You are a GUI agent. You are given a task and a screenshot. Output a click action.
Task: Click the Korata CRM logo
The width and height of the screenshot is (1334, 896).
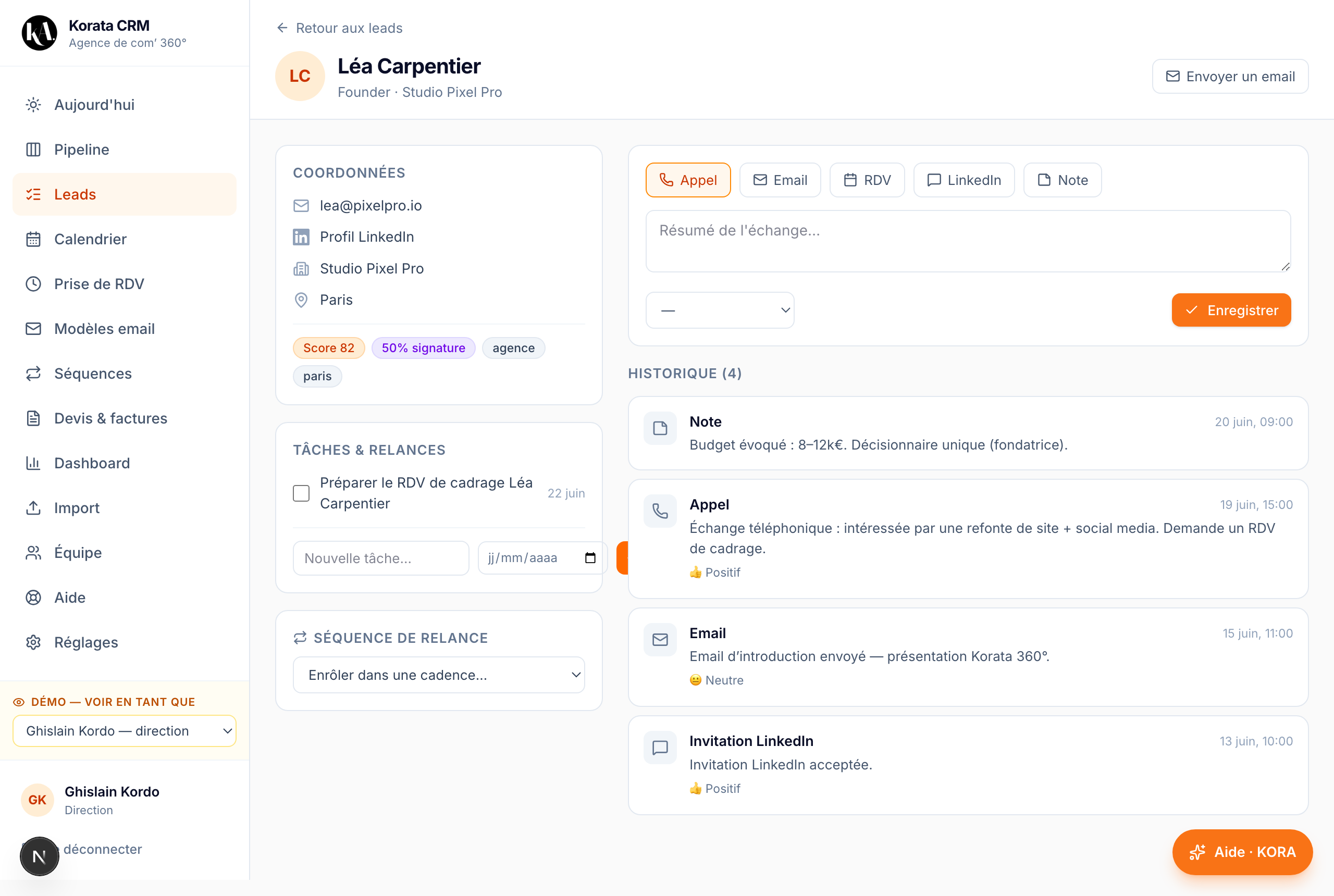click(x=40, y=33)
